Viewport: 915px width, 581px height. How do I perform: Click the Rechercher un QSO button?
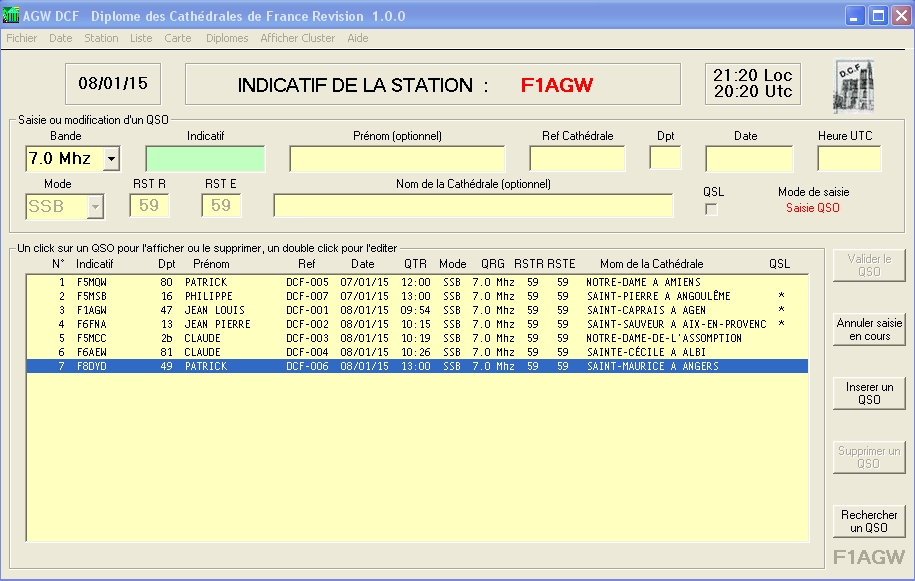tap(869, 522)
